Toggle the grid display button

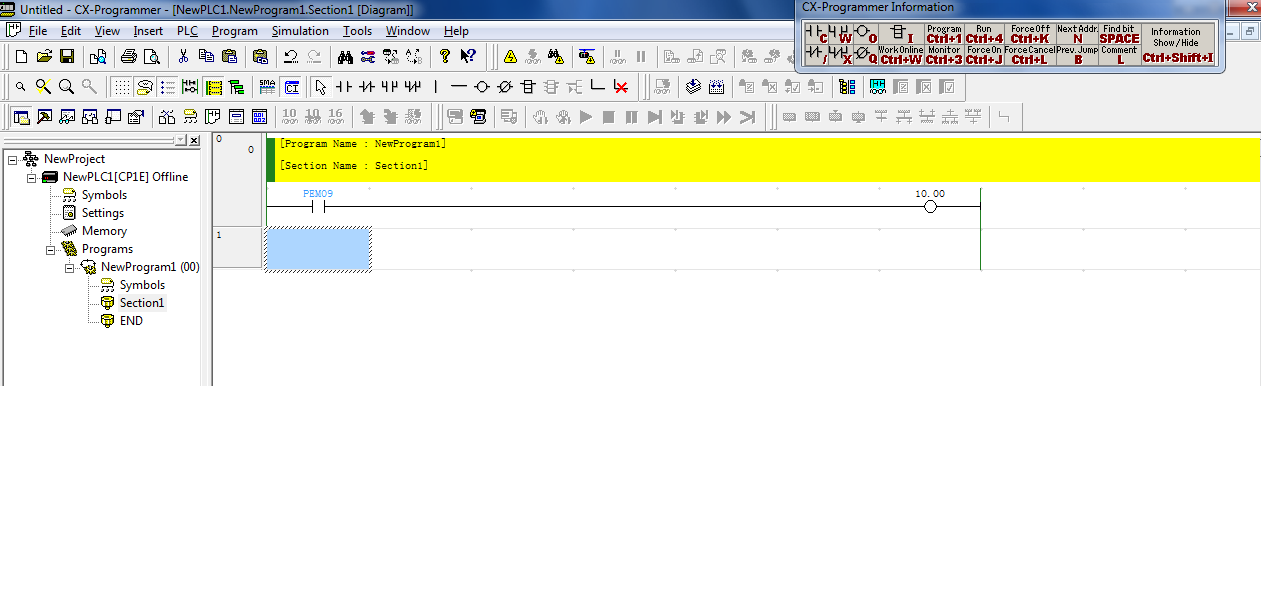pos(120,87)
